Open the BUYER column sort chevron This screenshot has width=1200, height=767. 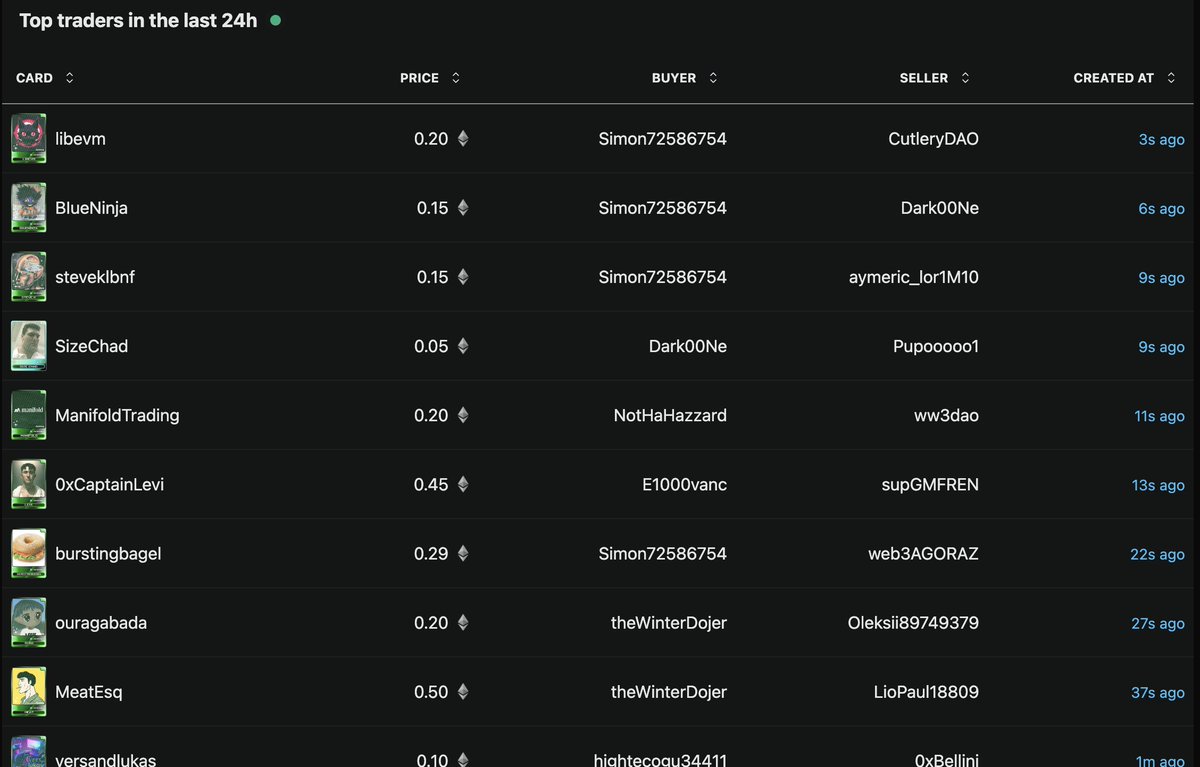(711, 77)
